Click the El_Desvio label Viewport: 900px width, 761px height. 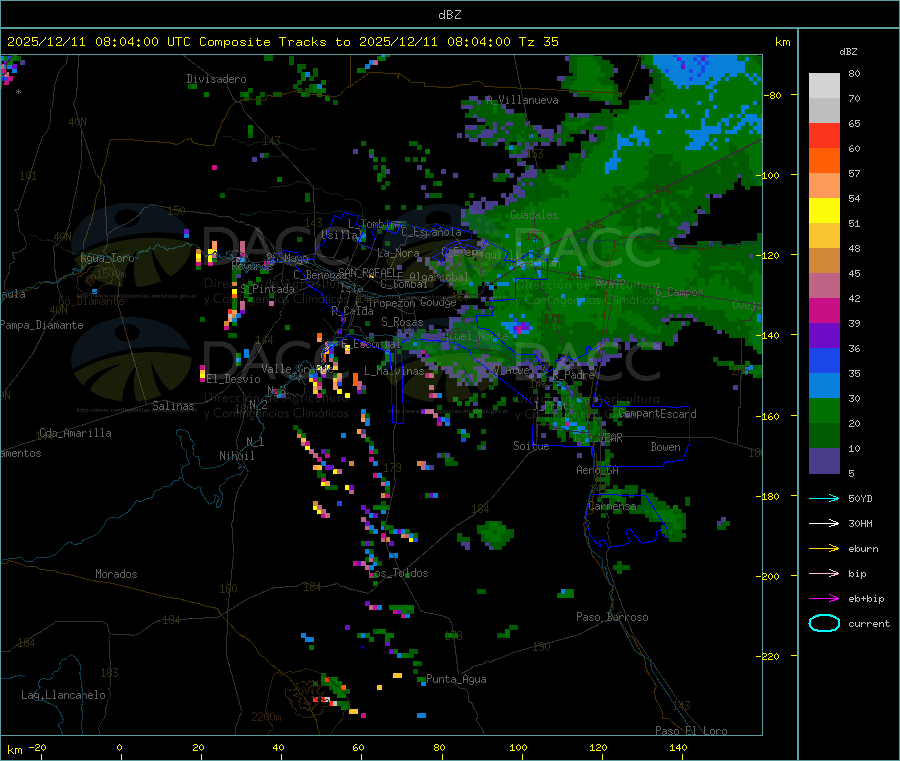[x=233, y=379]
